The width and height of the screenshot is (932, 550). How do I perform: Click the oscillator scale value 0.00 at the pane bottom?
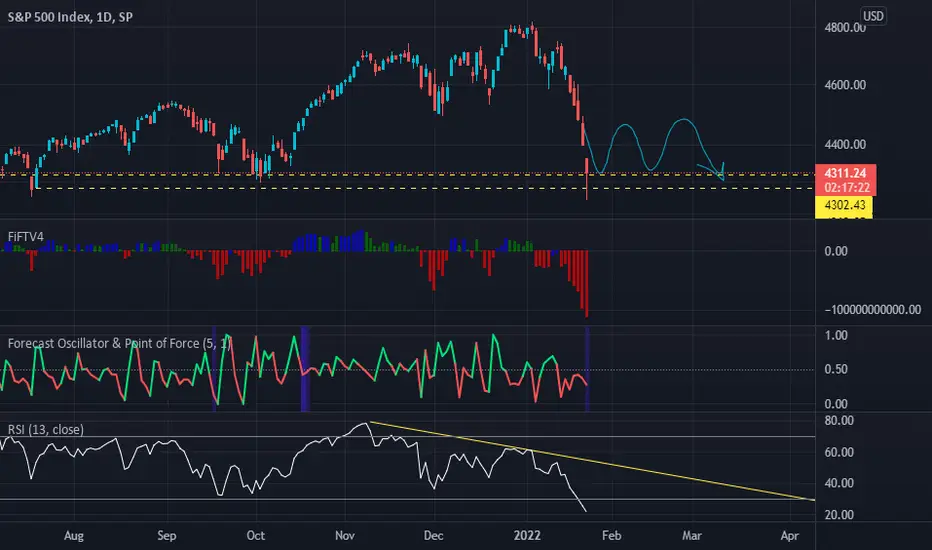coord(836,404)
